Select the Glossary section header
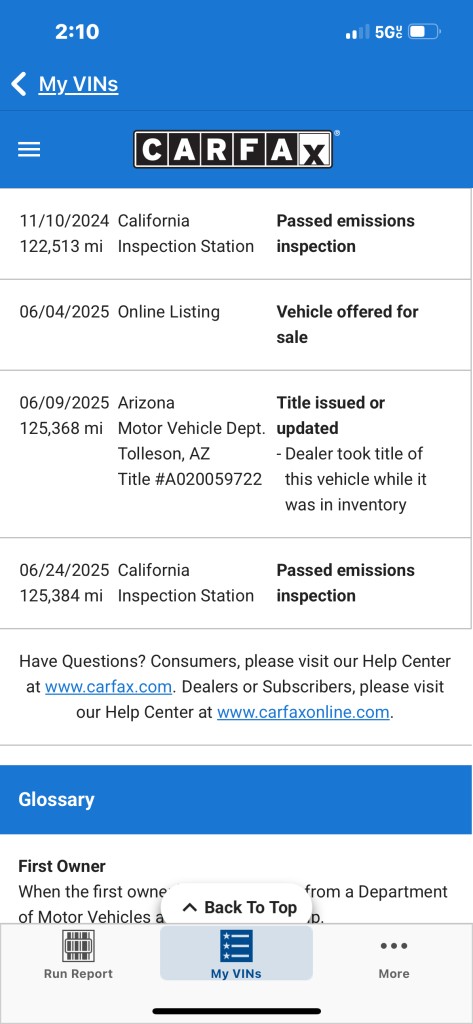The width and height of the screenshot is (473, 1024). tap(235, 799)
